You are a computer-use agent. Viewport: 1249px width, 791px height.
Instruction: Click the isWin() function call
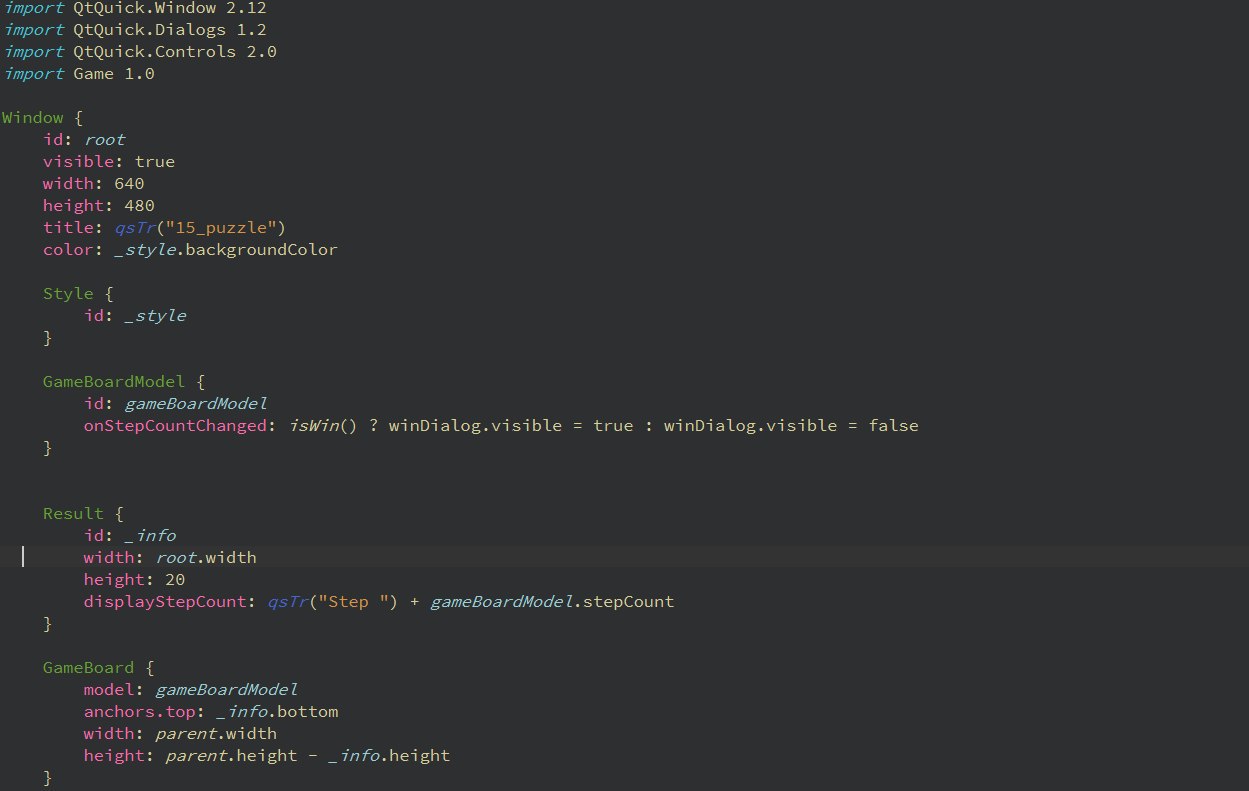click(x=324, y=425)
